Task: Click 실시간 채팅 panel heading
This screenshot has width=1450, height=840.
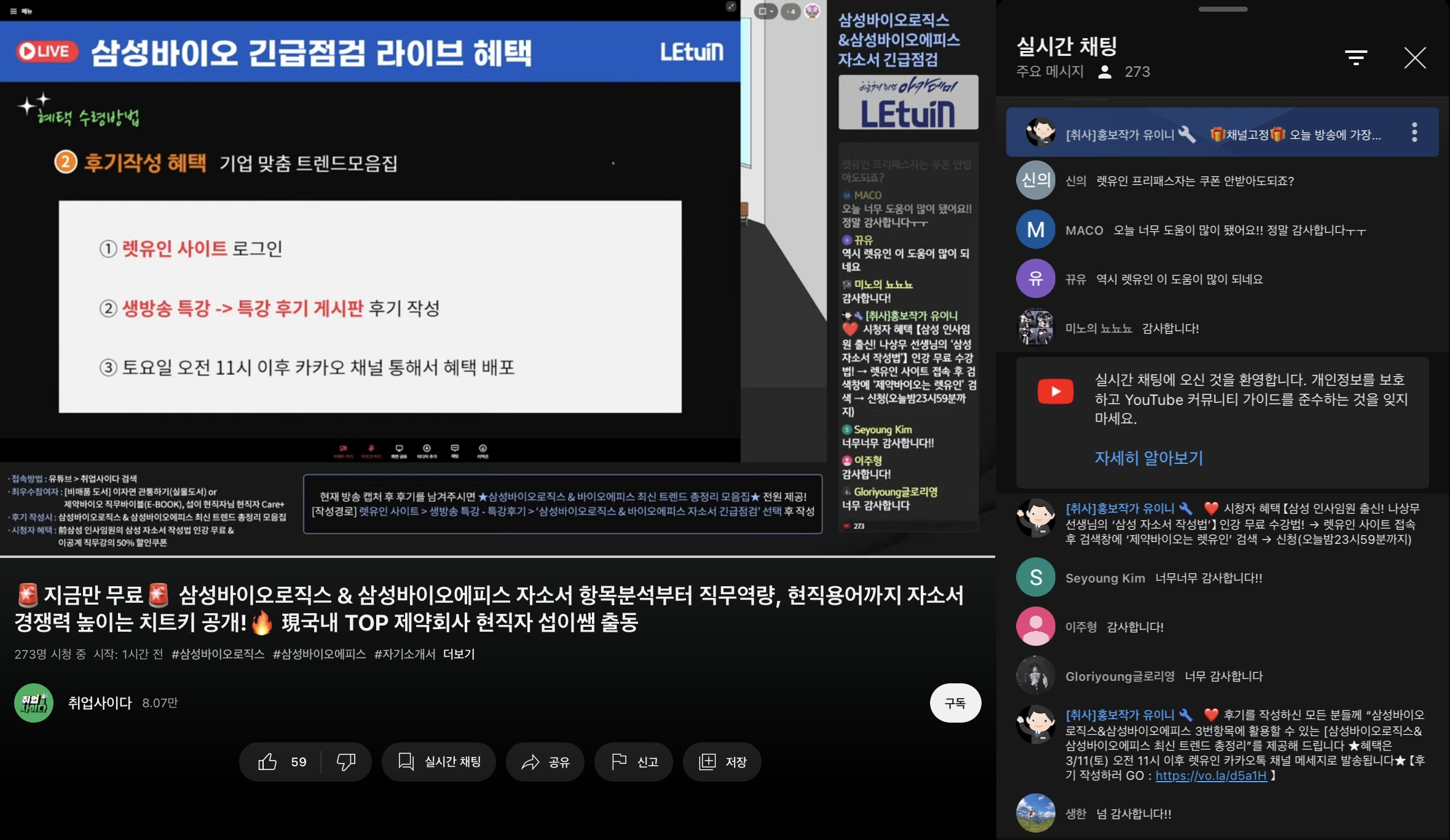Action: pos(1066,45)
